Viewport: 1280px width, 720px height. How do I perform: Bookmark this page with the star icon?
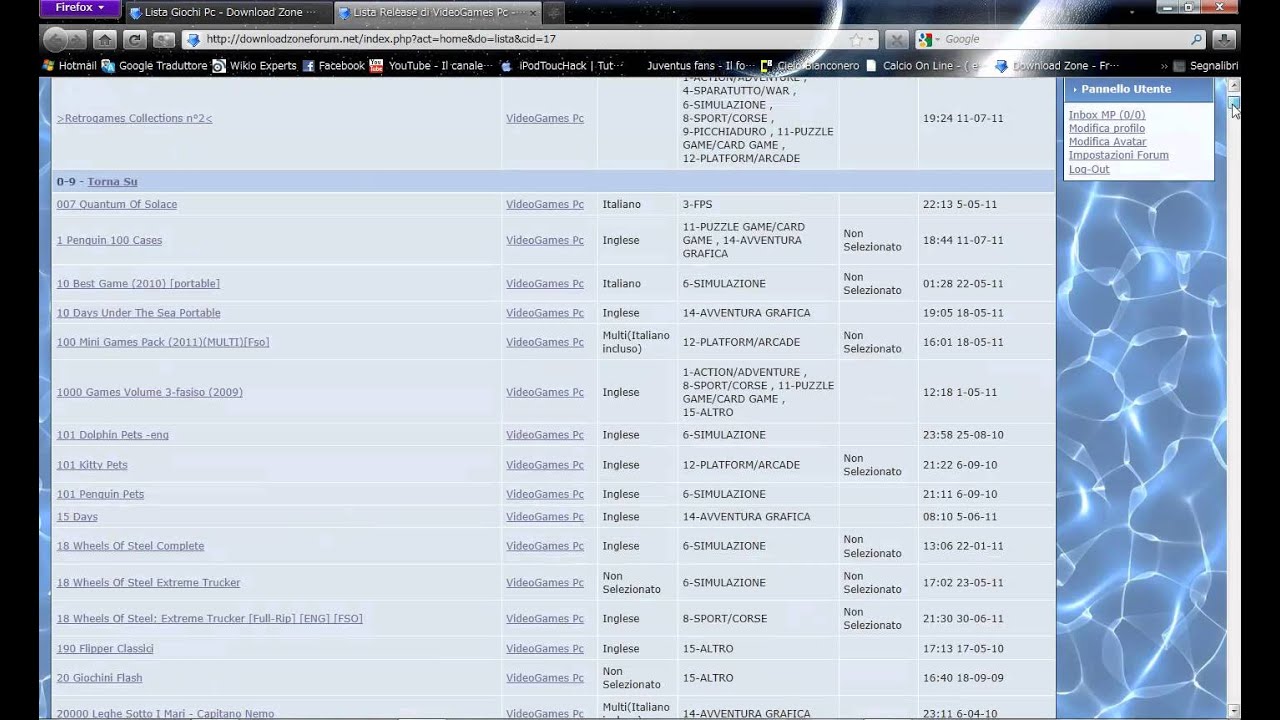pyautogui.click(x=856, y=39)
